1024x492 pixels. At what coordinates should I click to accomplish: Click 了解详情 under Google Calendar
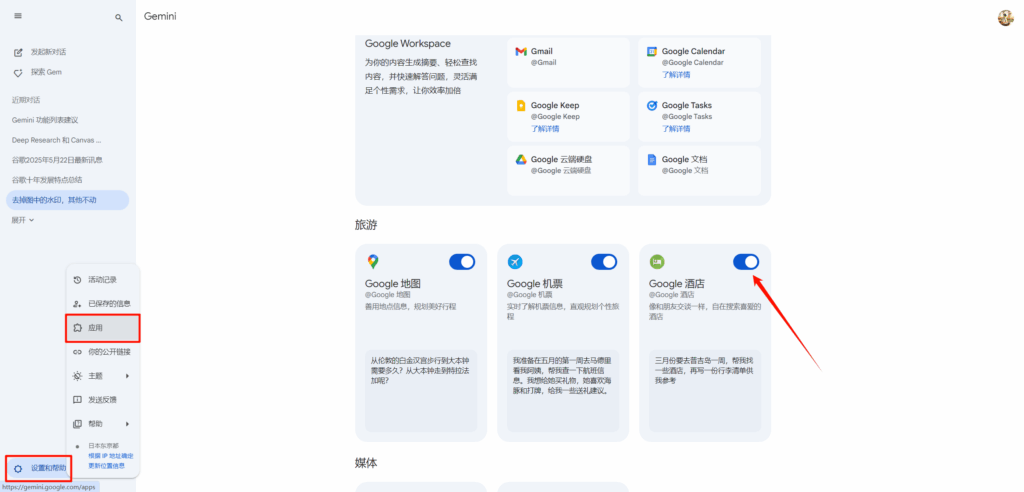point(676,74)
